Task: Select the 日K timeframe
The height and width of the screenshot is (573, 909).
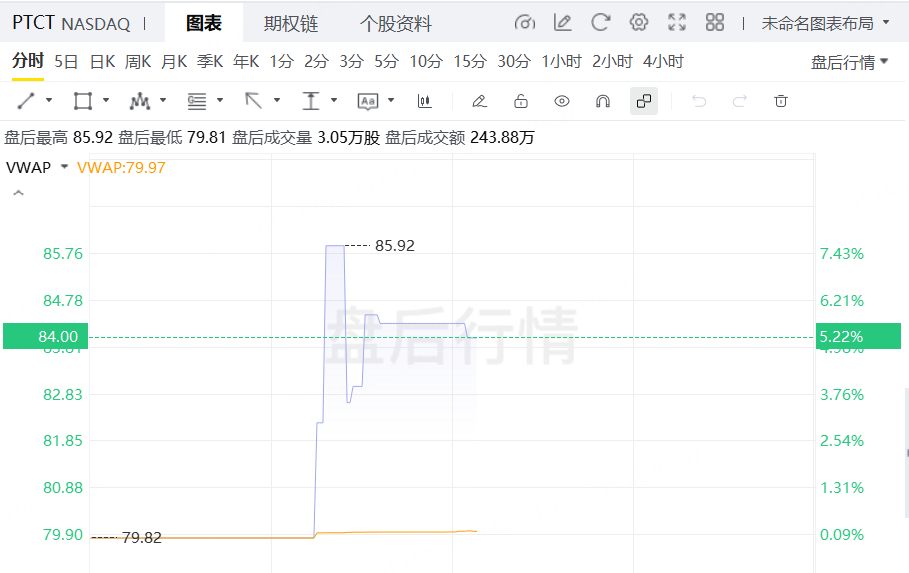Action: (103, 61)
